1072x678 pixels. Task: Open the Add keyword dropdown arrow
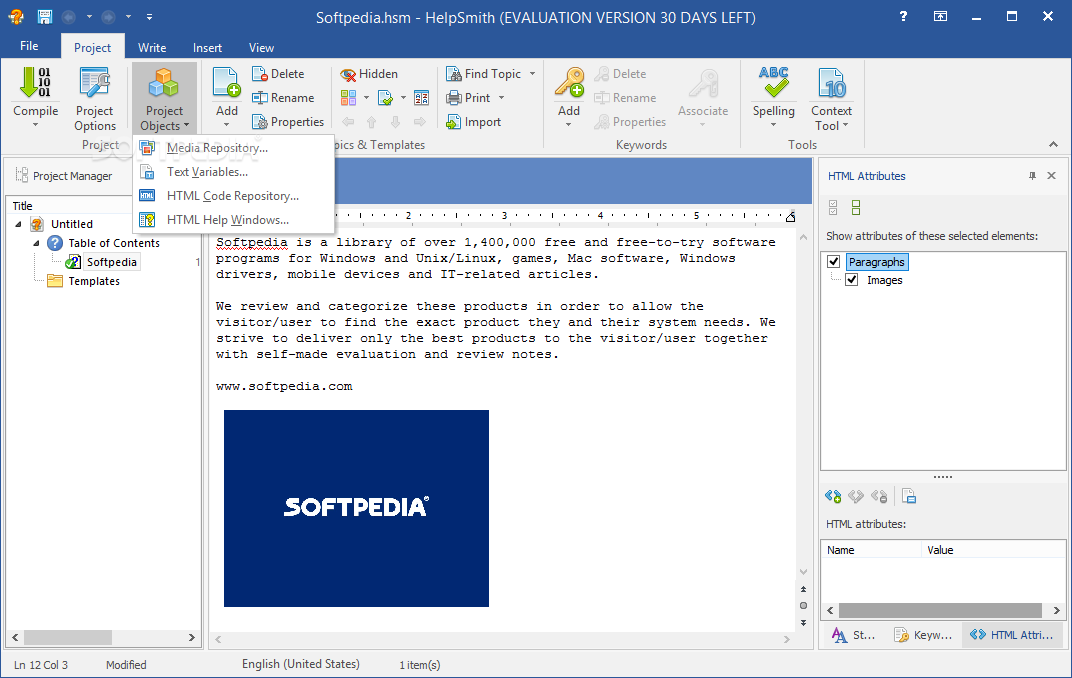click(x=569, y=124)
